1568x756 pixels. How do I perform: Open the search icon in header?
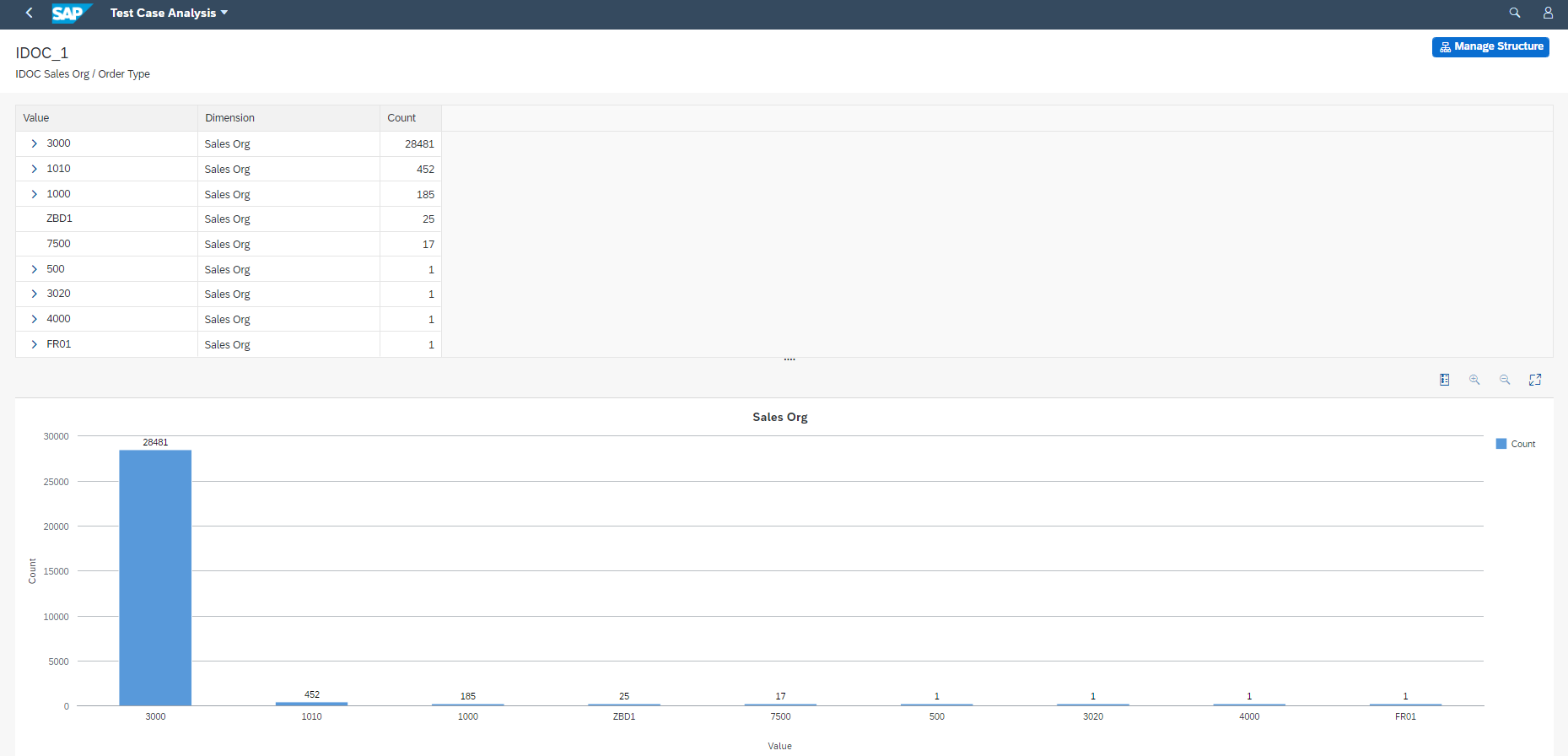pos(1514,13)
